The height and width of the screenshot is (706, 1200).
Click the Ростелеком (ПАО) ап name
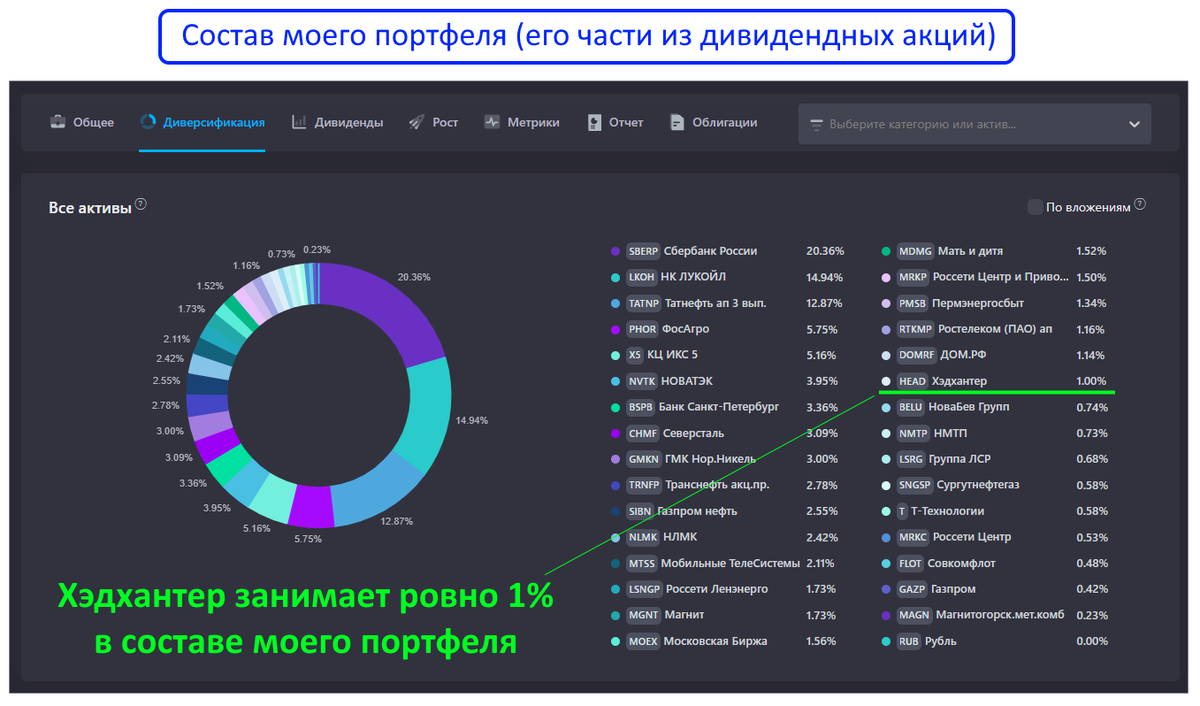996,329
